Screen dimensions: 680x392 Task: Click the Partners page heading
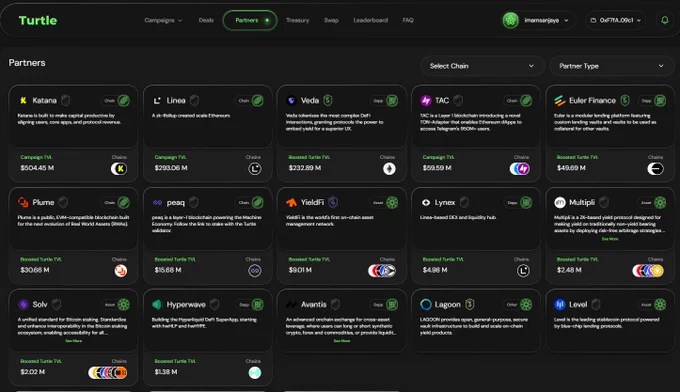tap(27, 63)
